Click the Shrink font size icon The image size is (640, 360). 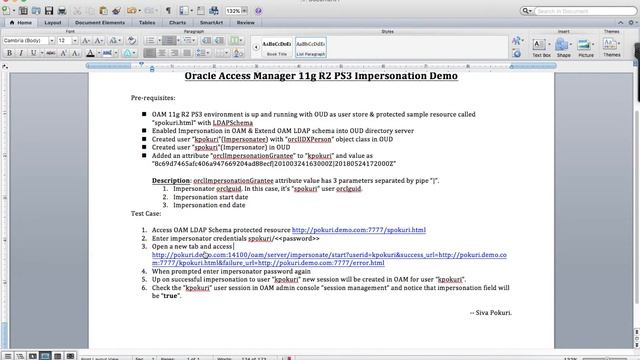[99, 40]
